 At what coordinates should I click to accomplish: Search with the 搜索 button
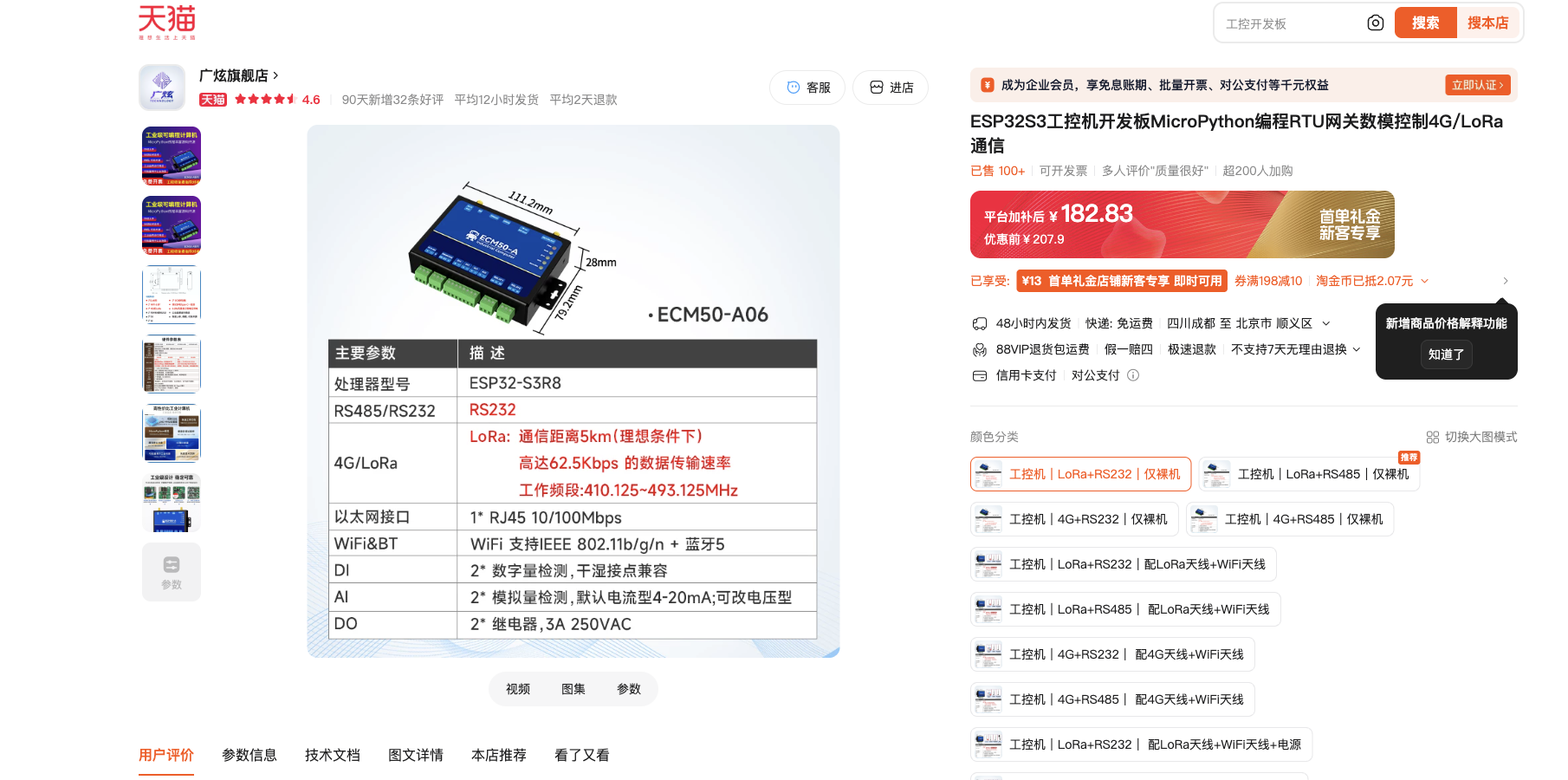coord(1426,23)
